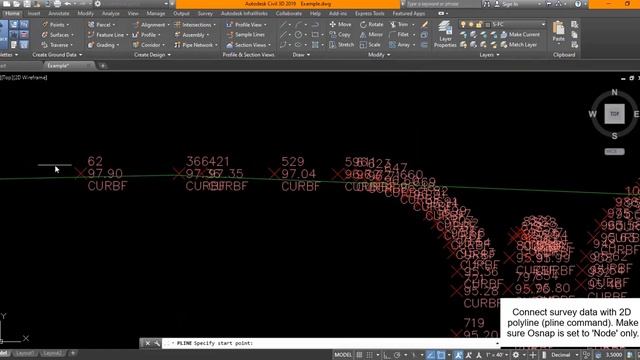Screen dimensions: 640x360
Task: Select the Copy tool
Action: click(x=340, y=35)
